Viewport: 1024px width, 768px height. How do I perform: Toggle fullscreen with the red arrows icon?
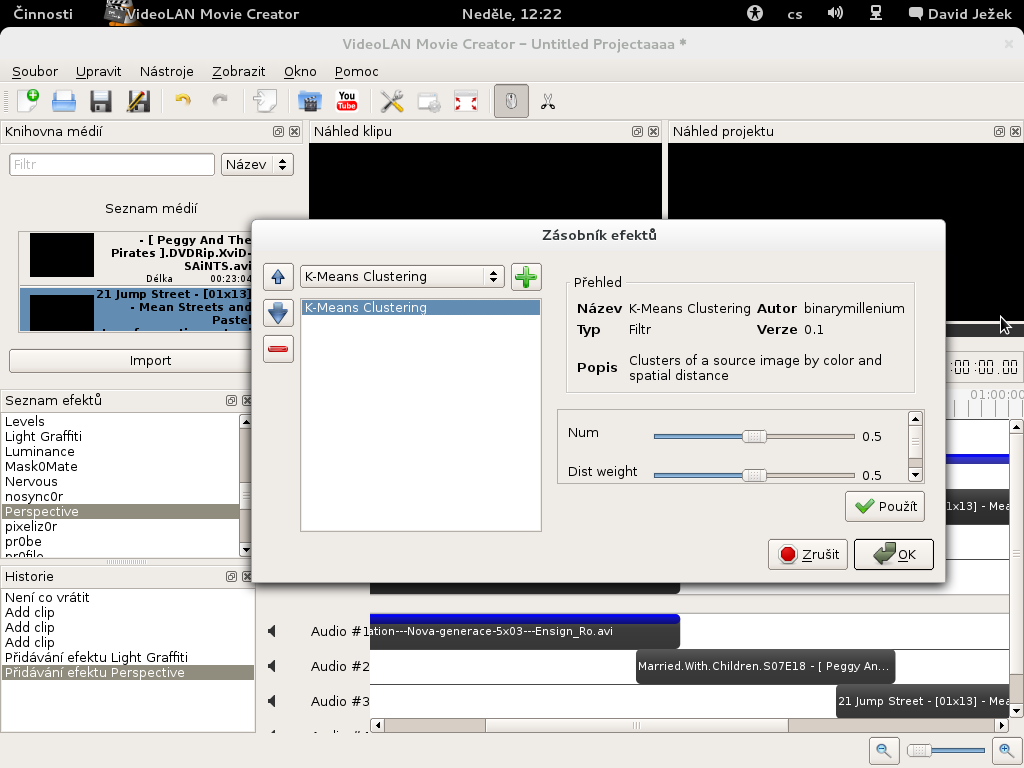(x=466, y=101)
